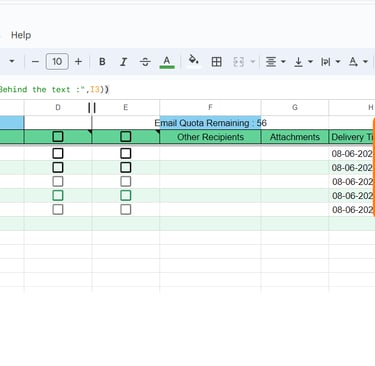Viewport: 375px width, 366px height.
Task: Expand font dropdown arrow left of size
Action: tap(12, 61)
